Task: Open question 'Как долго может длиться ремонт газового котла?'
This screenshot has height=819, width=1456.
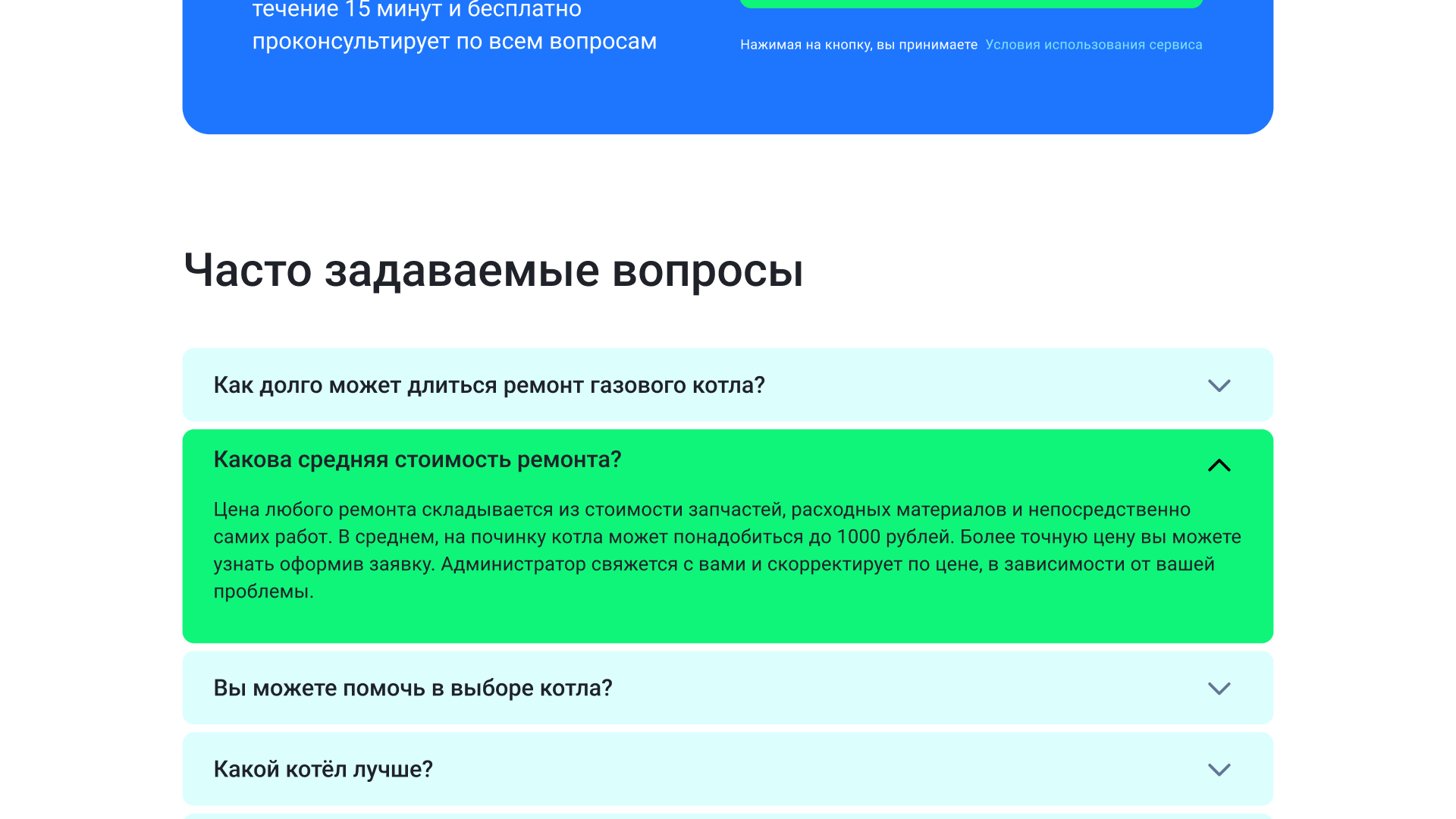Action: (x=489, y=385)
